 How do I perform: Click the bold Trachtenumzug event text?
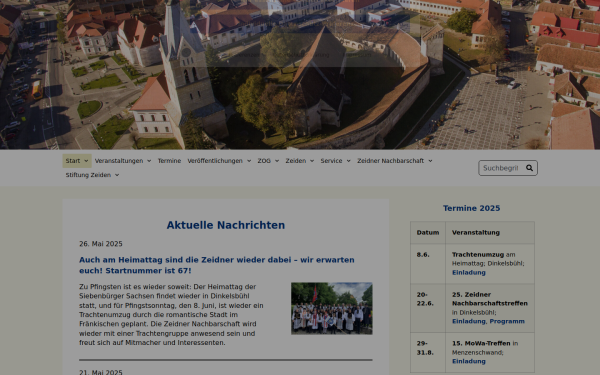478,255
